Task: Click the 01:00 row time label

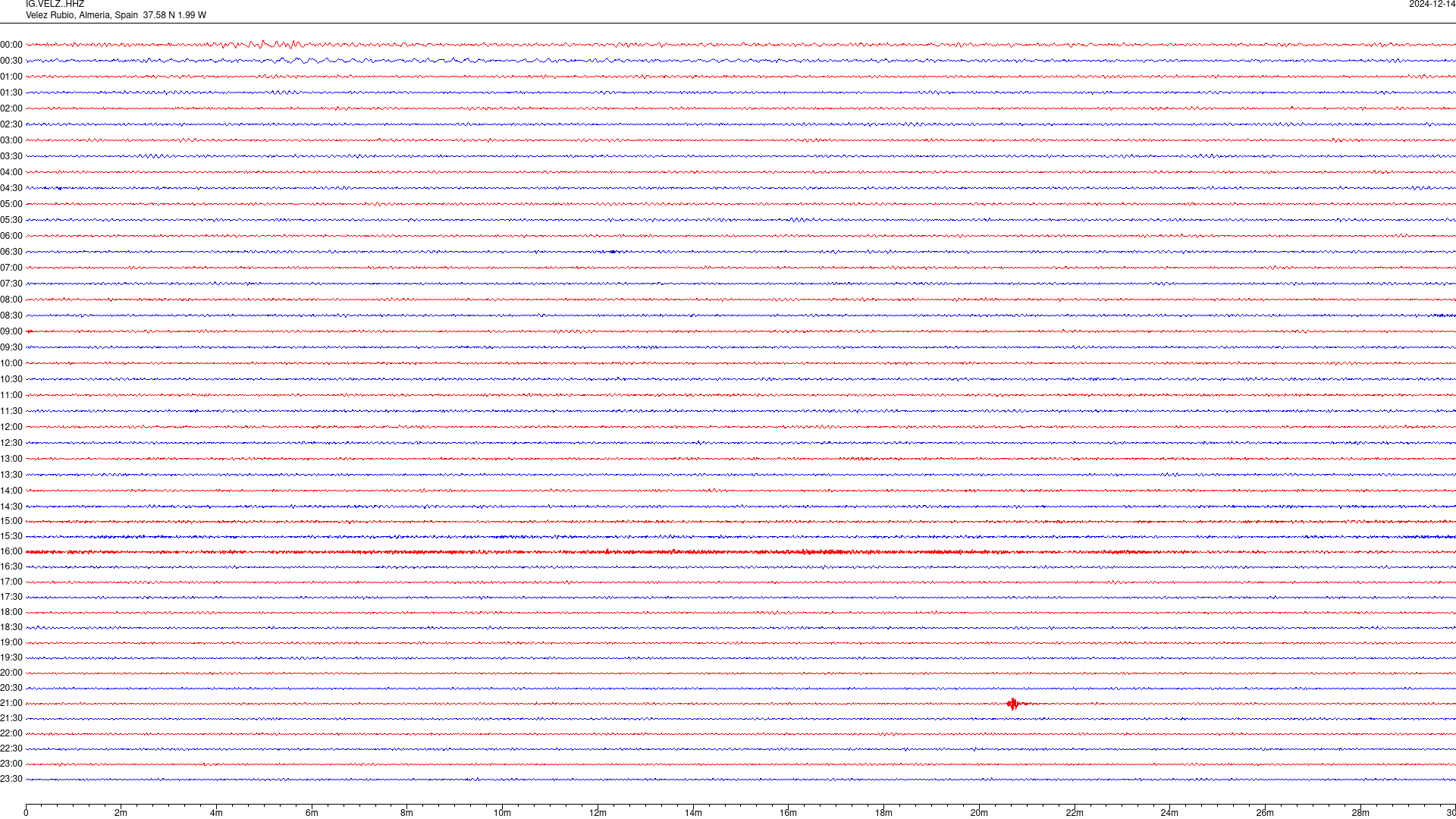Action: [11, 77]
